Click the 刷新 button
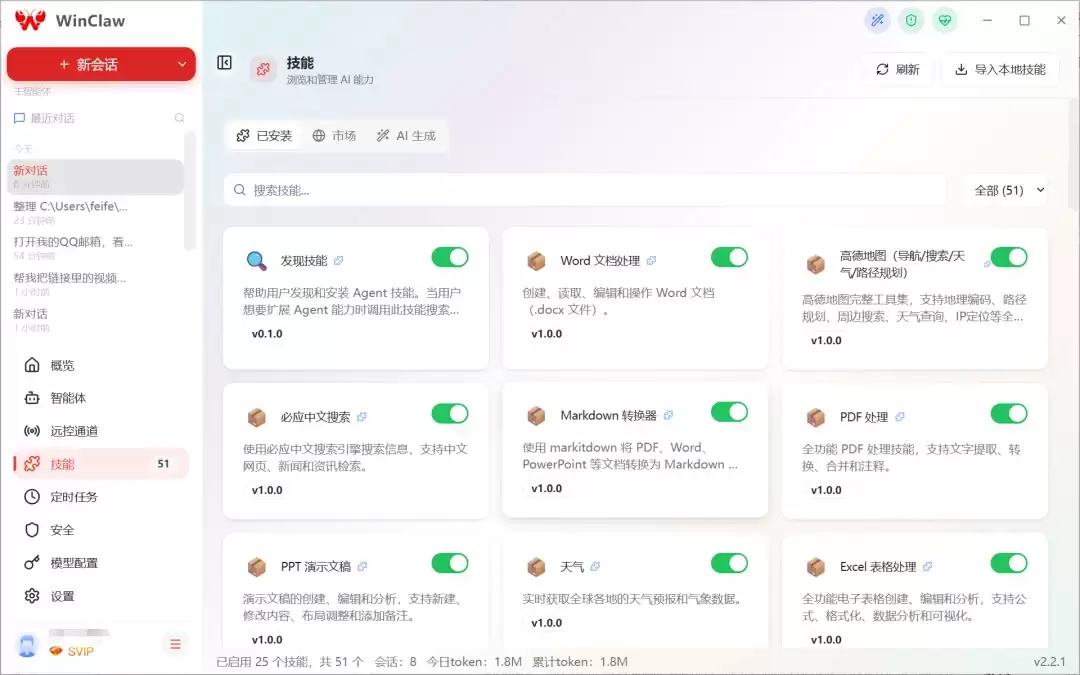Image resolution: width=1080 pixels, height=675 pixels. click(x=897, y=70)
